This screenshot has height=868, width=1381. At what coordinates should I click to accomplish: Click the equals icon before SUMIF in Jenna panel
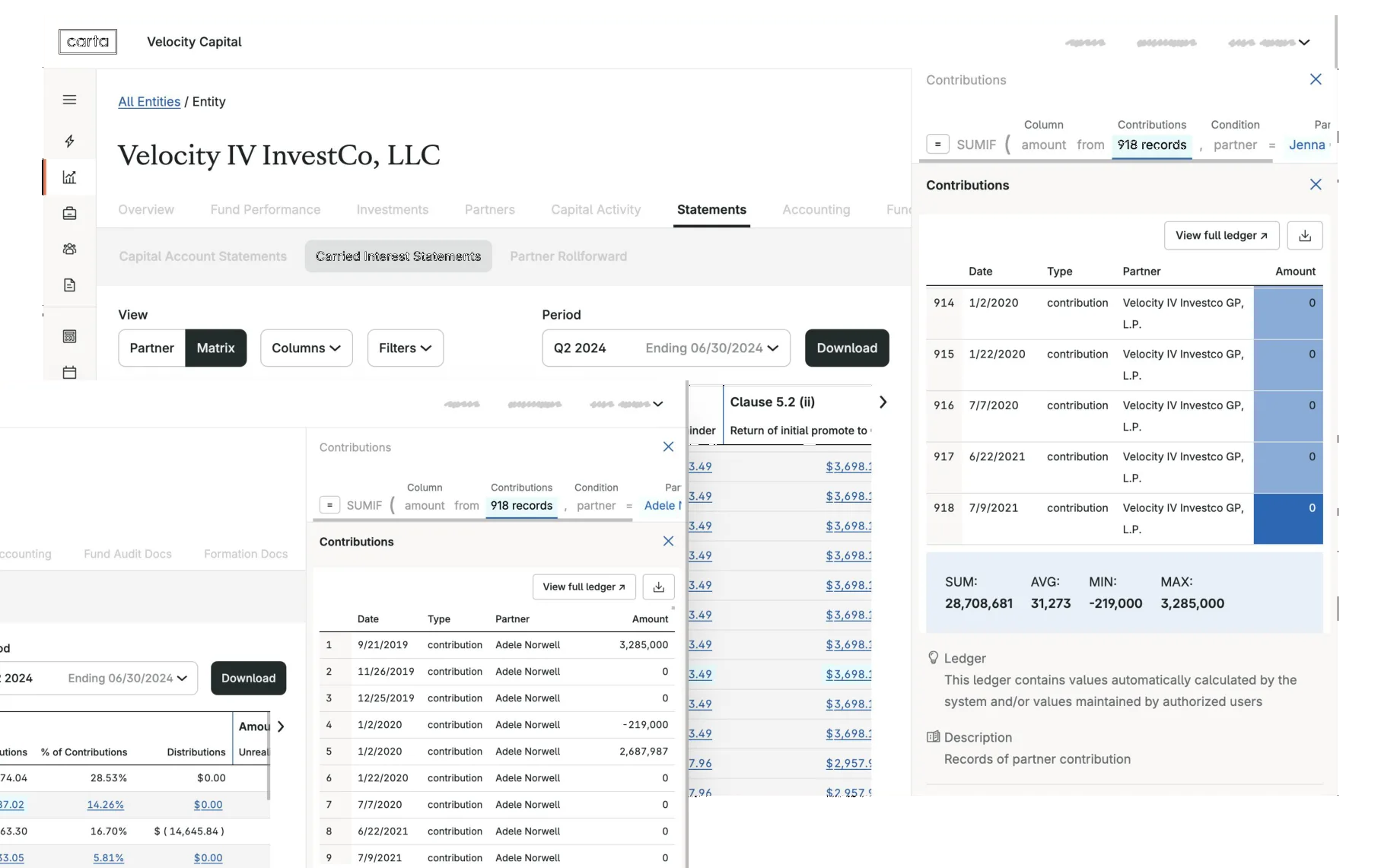pyautogui.click(x=937, y=144)
